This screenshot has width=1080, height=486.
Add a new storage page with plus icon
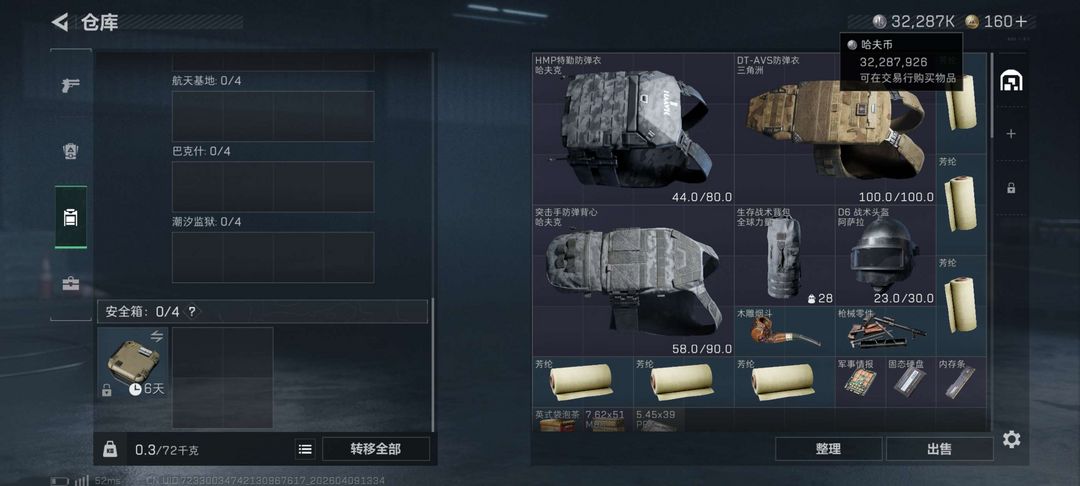(x=1010, y=134)
